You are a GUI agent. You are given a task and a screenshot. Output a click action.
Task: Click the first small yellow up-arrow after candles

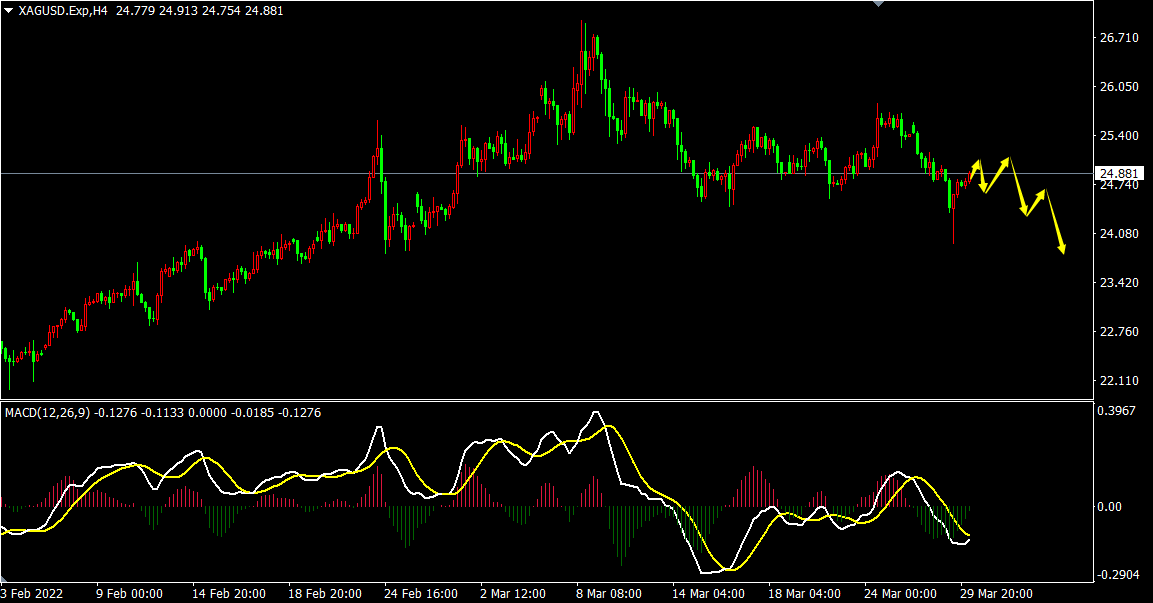977,164
